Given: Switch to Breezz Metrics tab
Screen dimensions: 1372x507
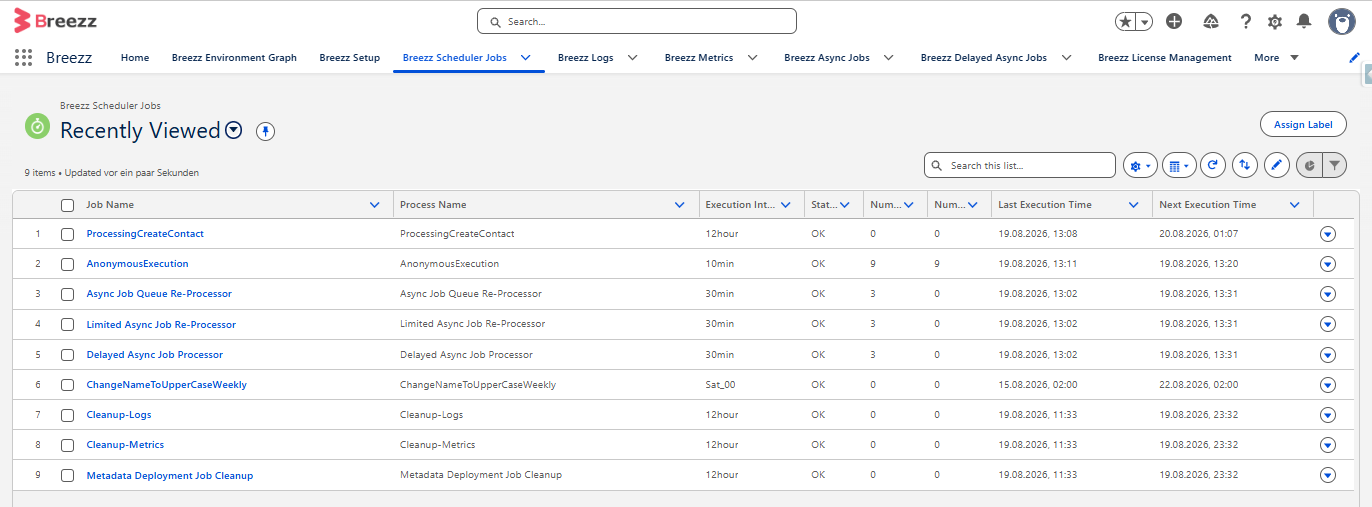Looking at the screenshot, I should click(699, 58).
